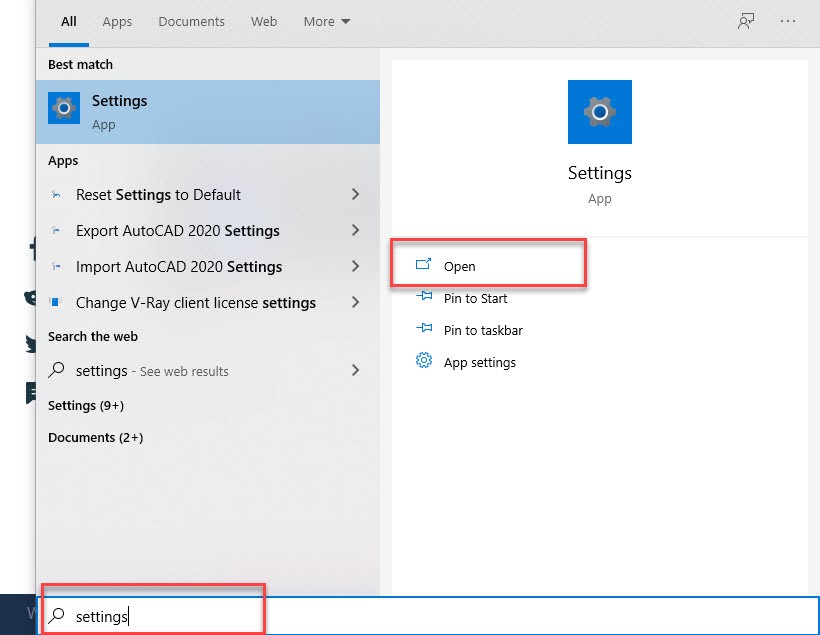Click the feedback person icon at top right
This screenshot has height=635, width=820.
point(746,21)
